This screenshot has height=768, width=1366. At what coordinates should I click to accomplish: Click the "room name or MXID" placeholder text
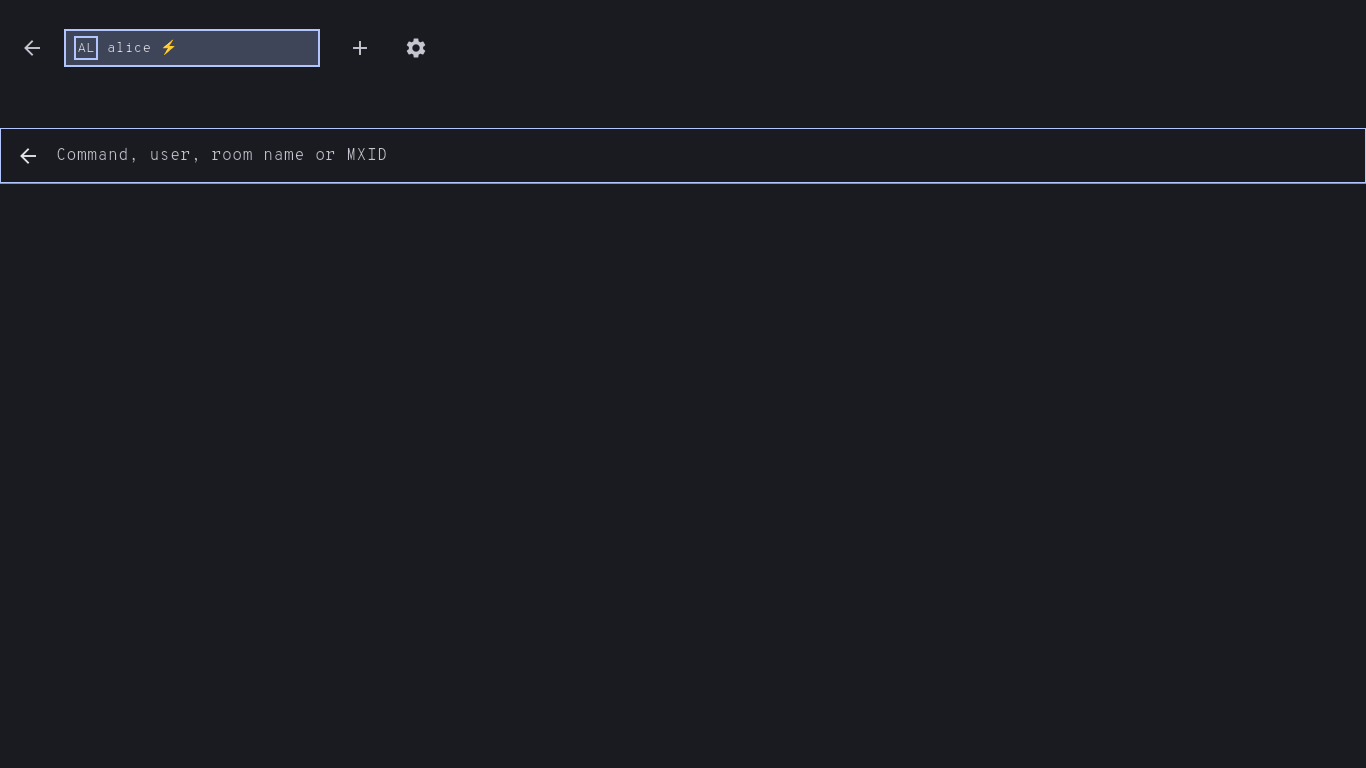299,155
